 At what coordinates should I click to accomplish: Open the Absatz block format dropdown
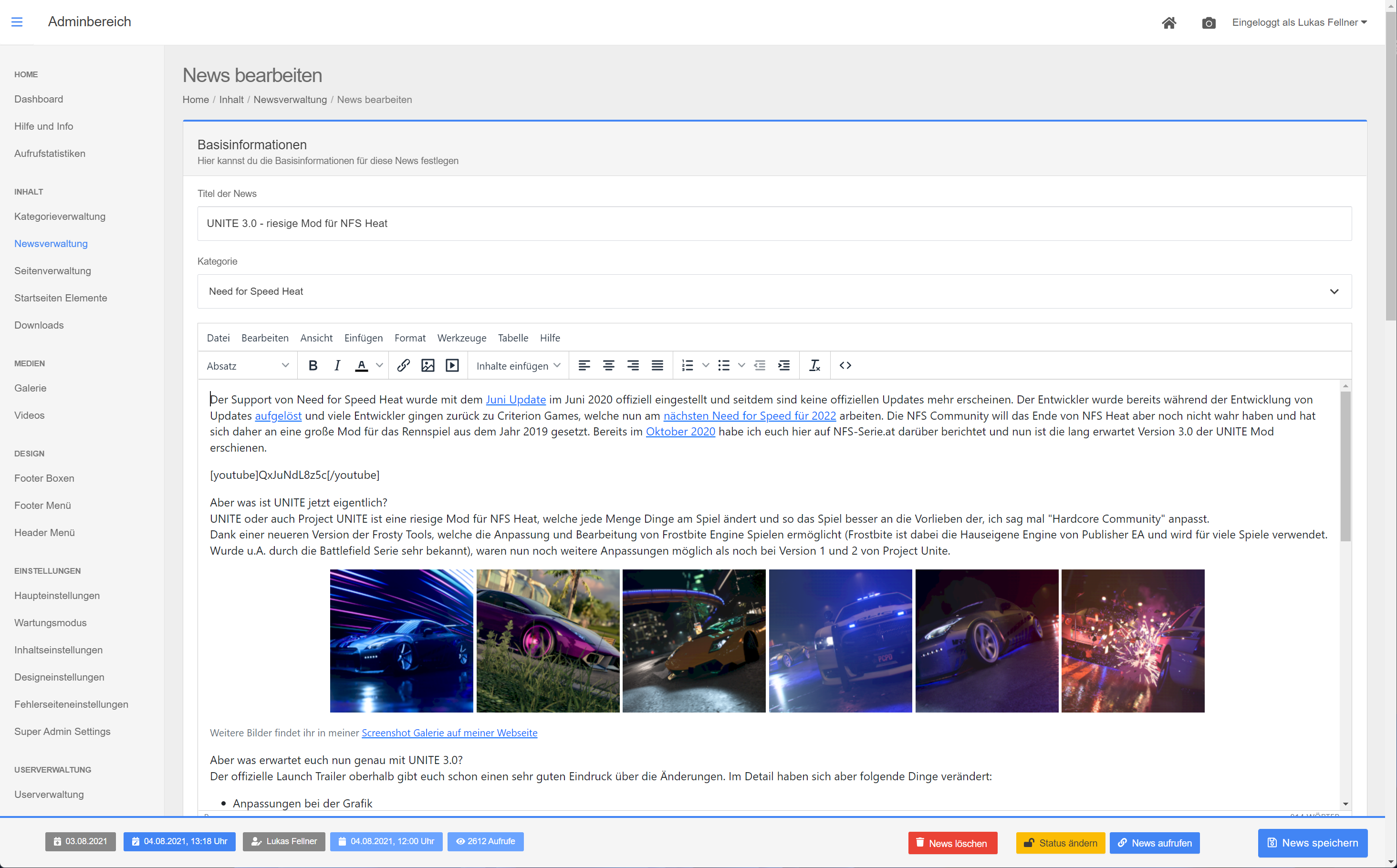248,366
